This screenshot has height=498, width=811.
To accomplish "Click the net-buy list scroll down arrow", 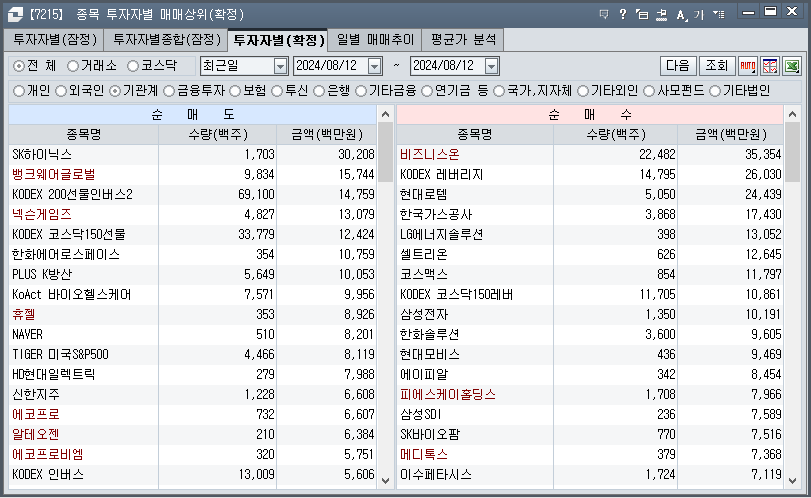I will (x=792, y=480).
